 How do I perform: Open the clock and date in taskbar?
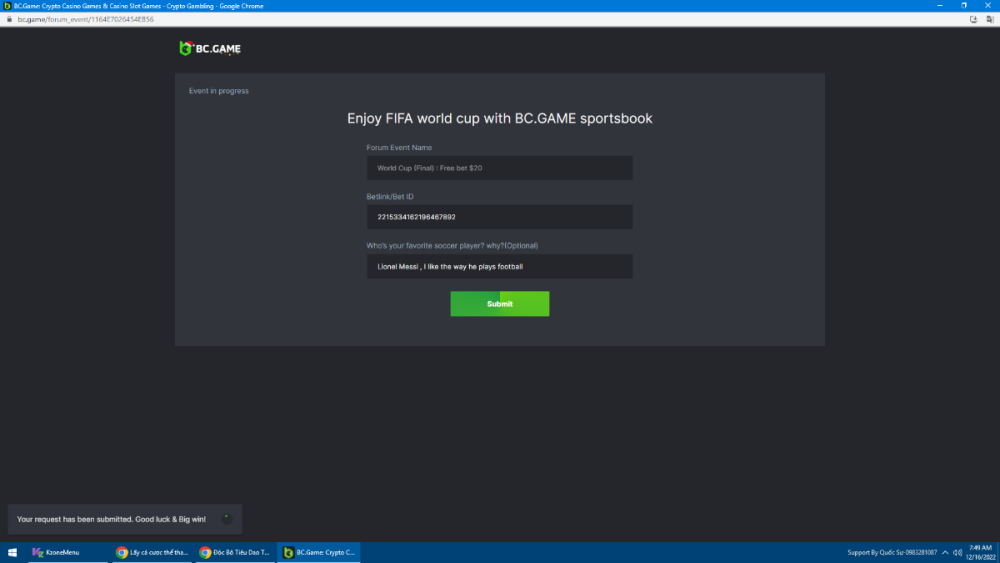[x=980, y=552]
